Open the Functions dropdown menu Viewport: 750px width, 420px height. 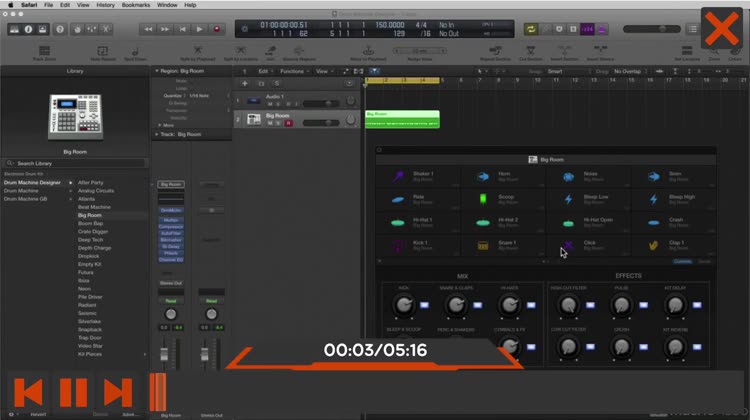coord(294,71)
